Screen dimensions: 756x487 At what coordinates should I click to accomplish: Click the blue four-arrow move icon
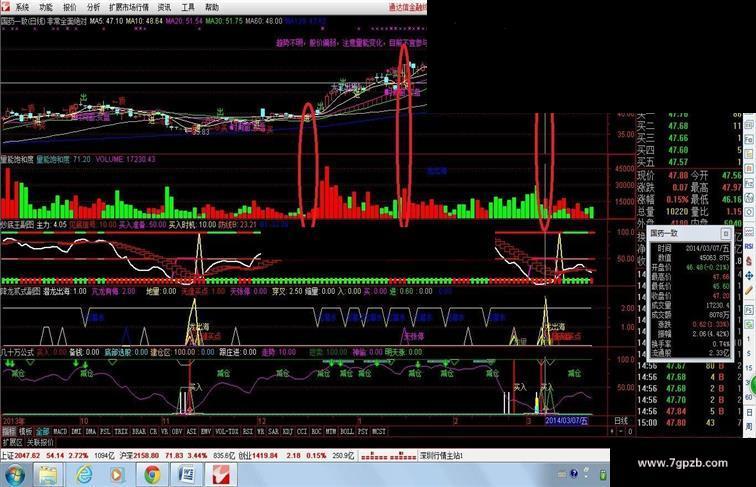point(749,275)
